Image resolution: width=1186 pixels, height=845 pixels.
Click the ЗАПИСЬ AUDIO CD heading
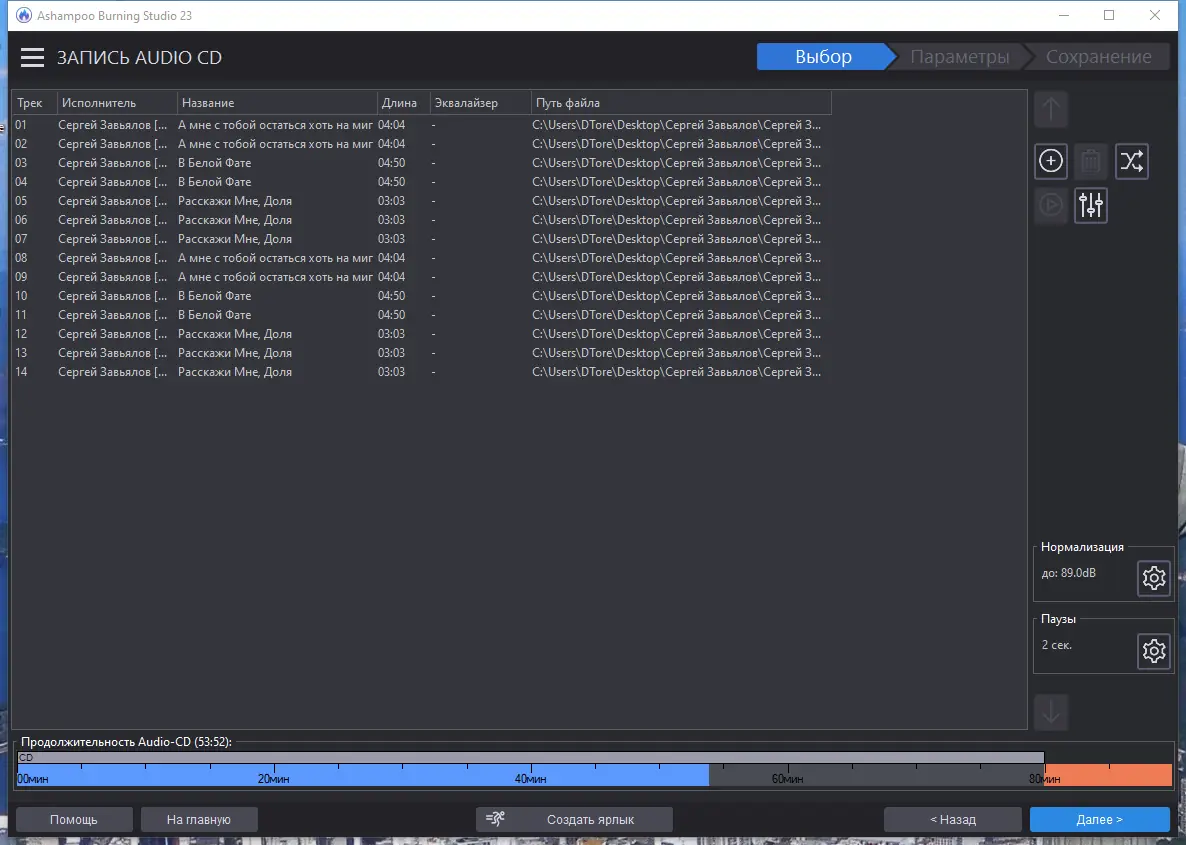[x=139, y=57]
